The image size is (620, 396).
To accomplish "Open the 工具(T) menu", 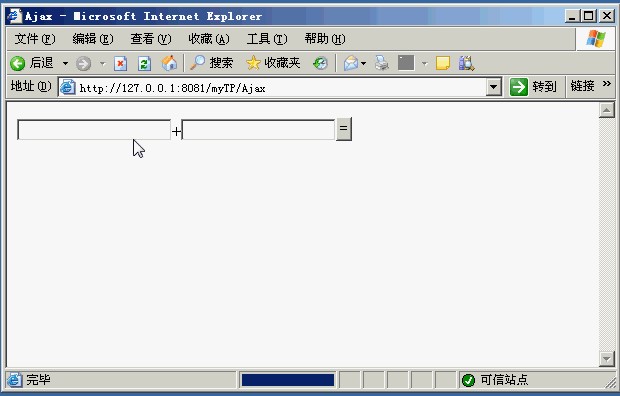I will [x=267, y=39].
